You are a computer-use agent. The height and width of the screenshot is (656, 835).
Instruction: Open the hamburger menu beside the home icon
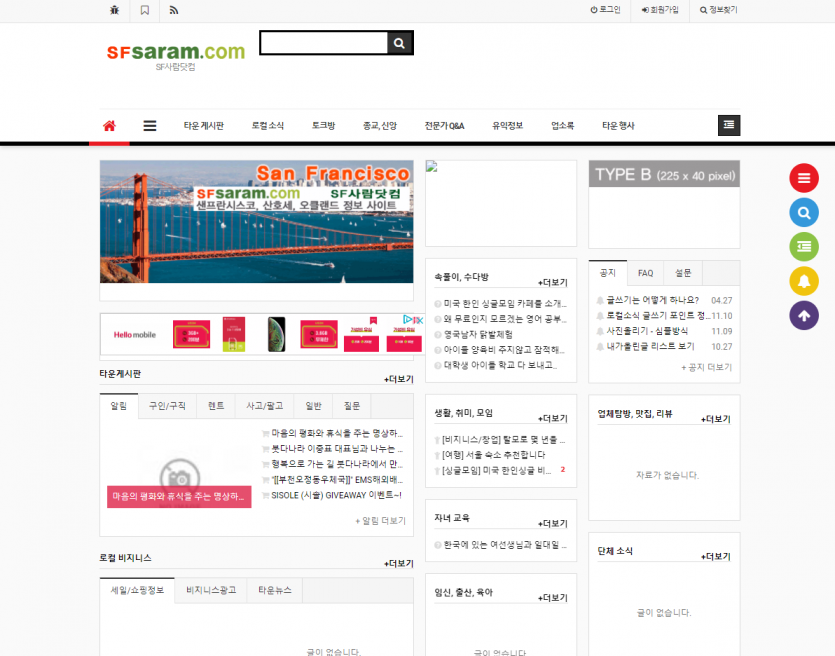(x=150, y=126)
